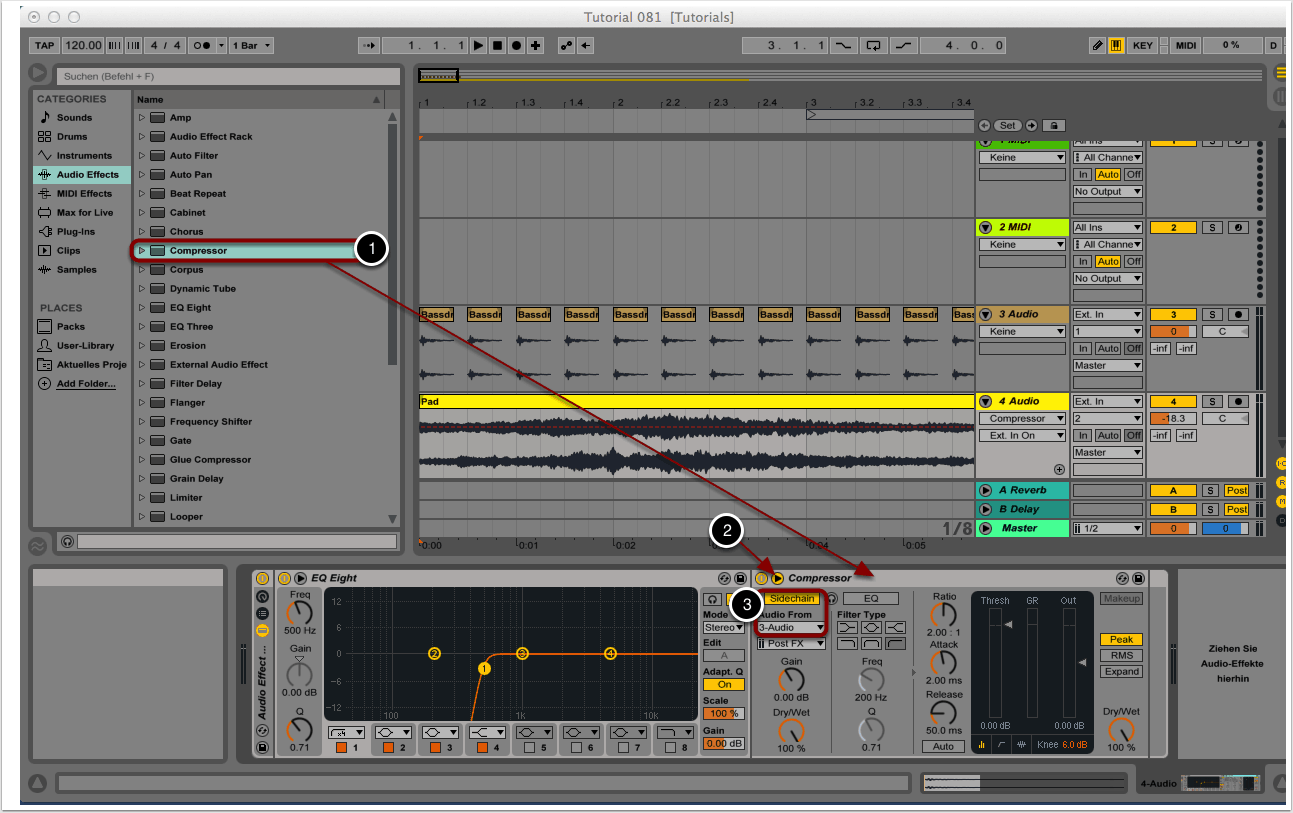Click the TAP tempo button
1293x813 pixels.
(44, 45)
